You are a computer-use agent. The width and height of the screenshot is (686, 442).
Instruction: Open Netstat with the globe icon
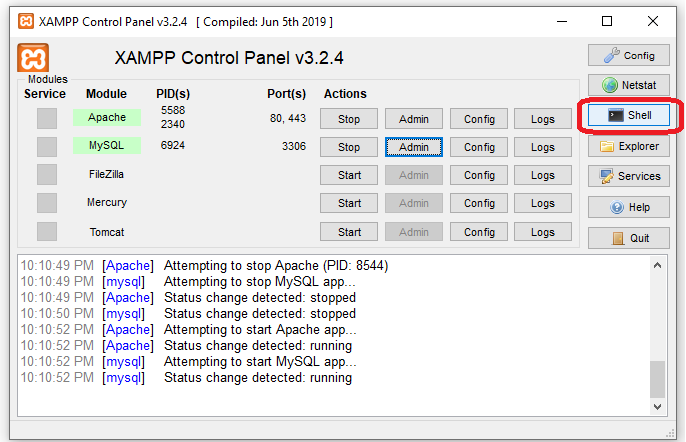click(x=629, y=85)
